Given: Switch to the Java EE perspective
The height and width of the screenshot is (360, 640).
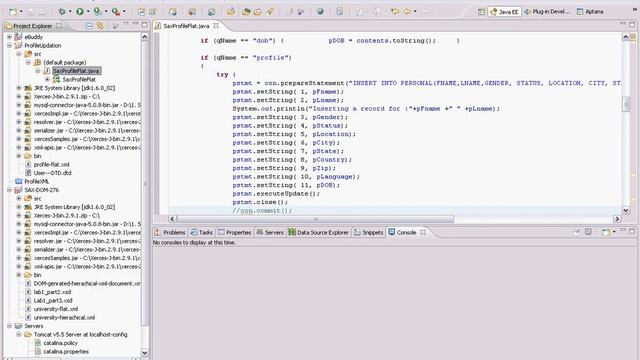Looking at the screenshot, I should point(504,12).
